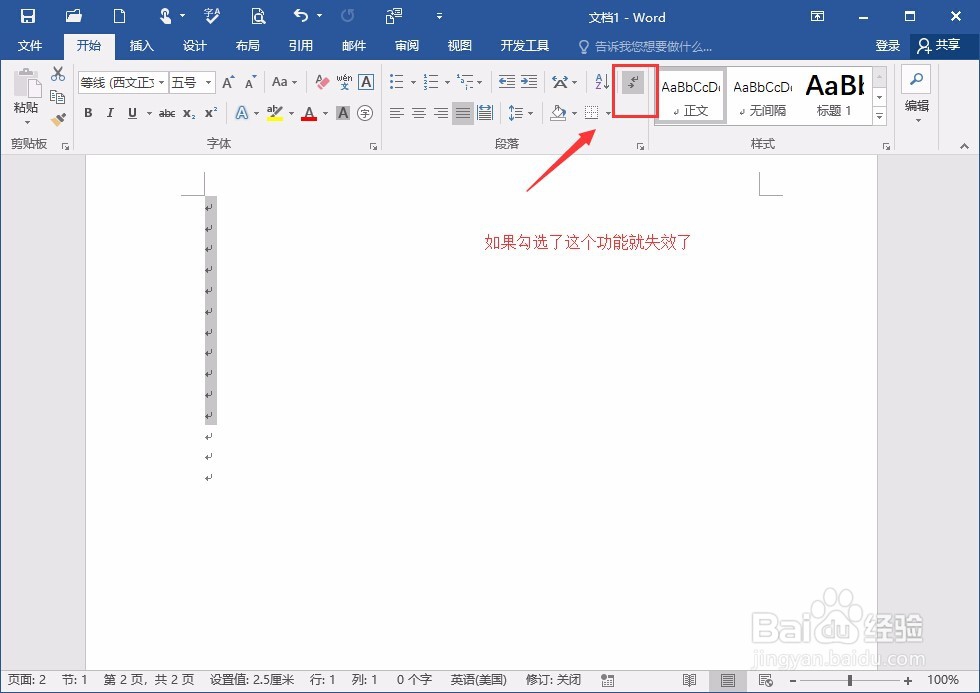The image size is (980, 693).
Task: Select the Subscript icon
Action: [189, 114]
